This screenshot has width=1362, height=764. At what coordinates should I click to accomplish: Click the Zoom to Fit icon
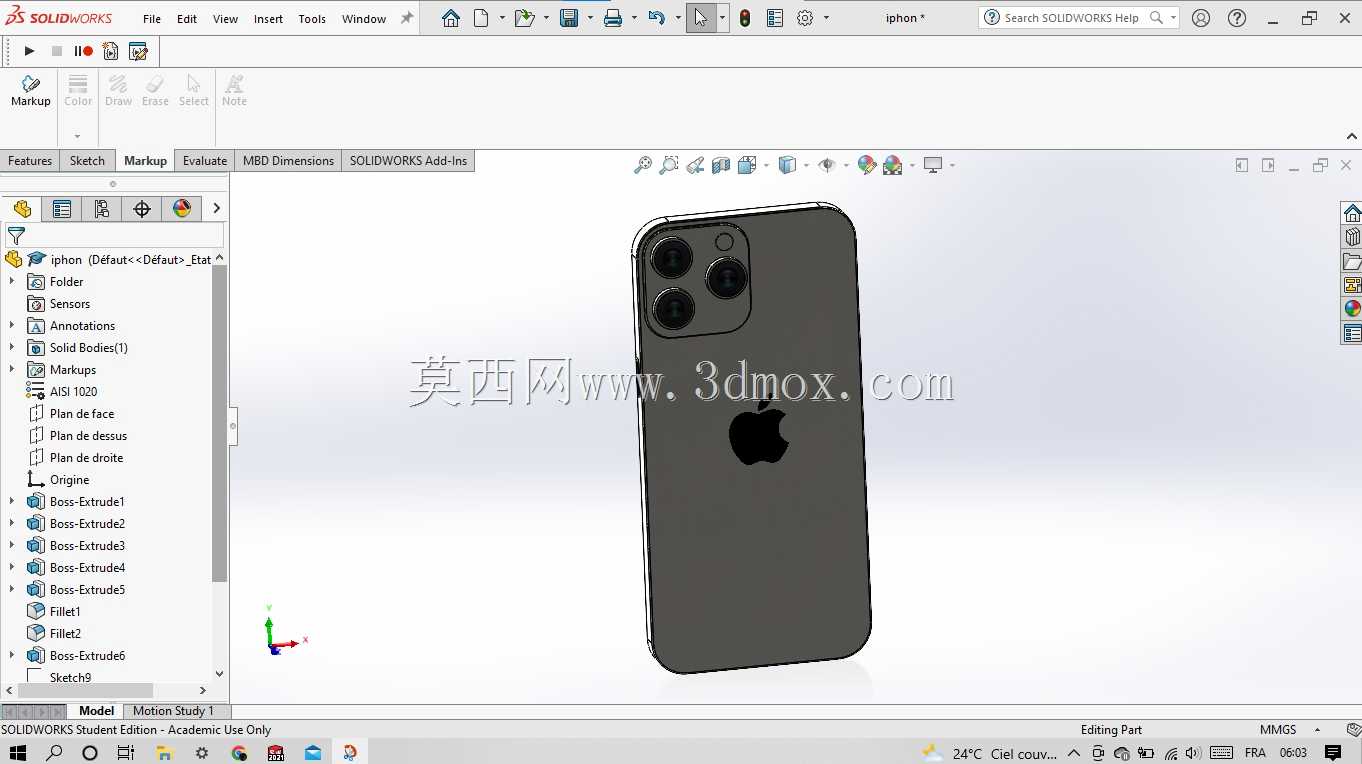[643, 165]
